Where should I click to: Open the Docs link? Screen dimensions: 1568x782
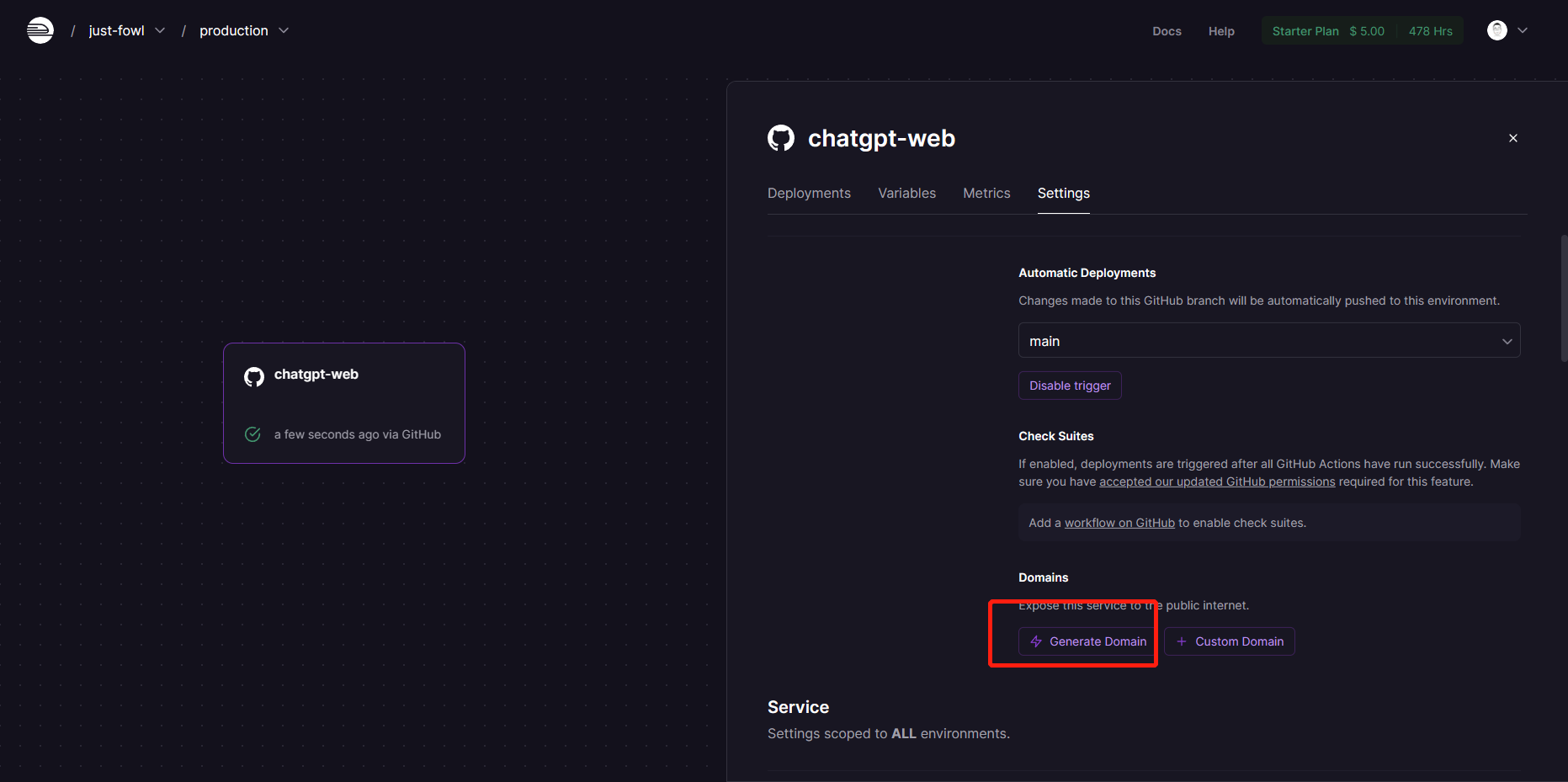click(x=1167, y=31)
